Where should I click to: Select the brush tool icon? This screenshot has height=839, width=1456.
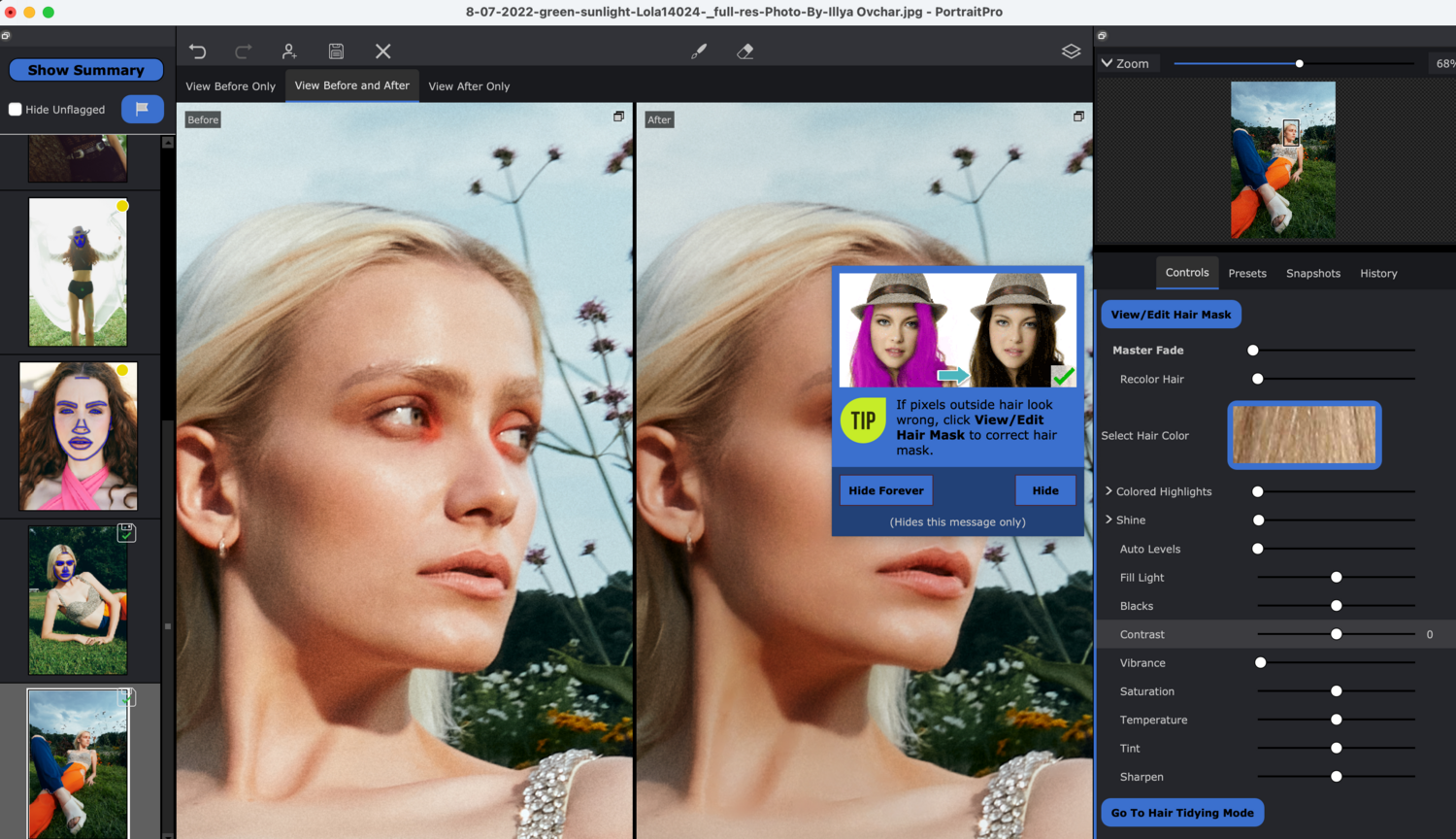point(699,51)
